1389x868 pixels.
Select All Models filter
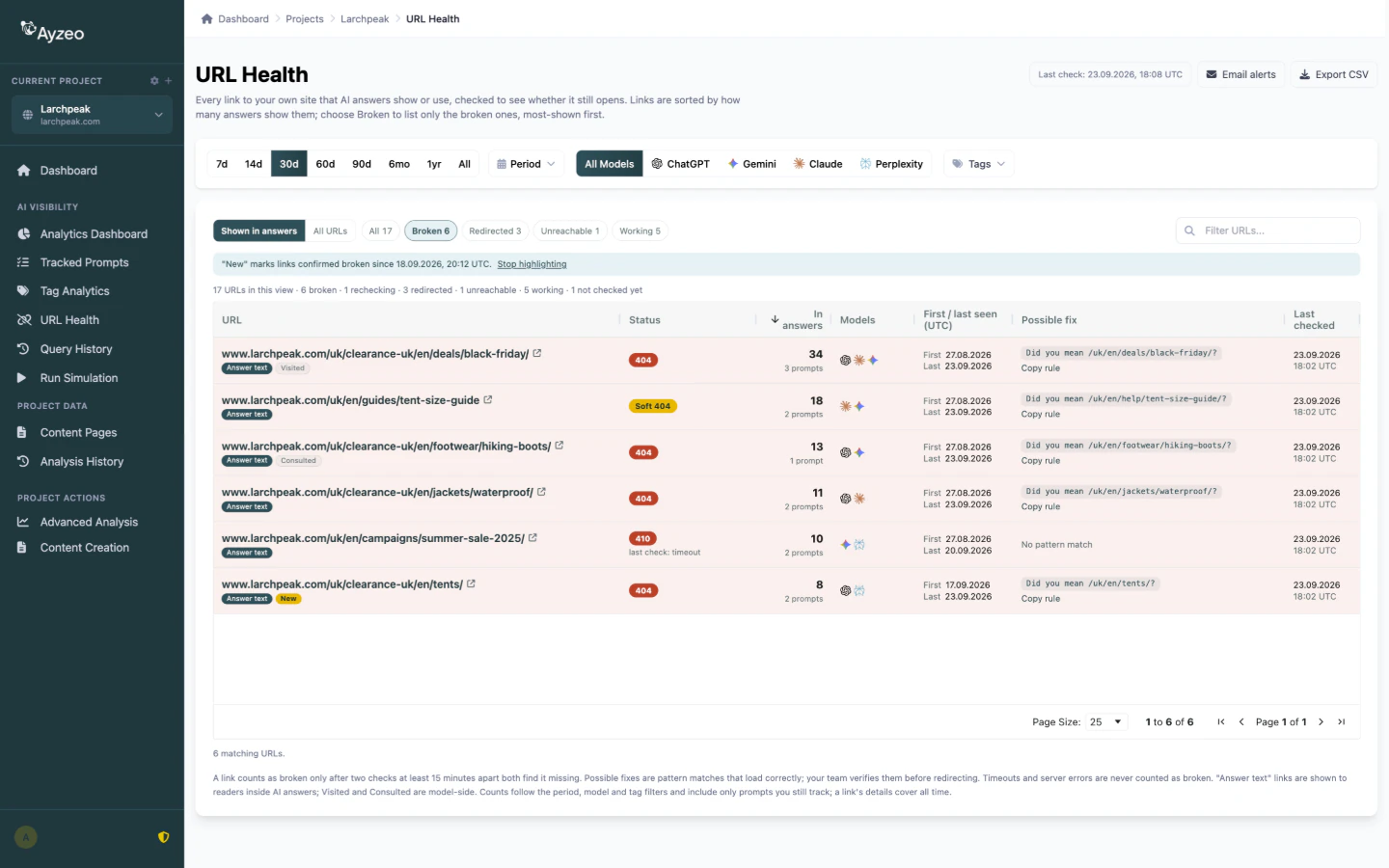pos(610,164)
